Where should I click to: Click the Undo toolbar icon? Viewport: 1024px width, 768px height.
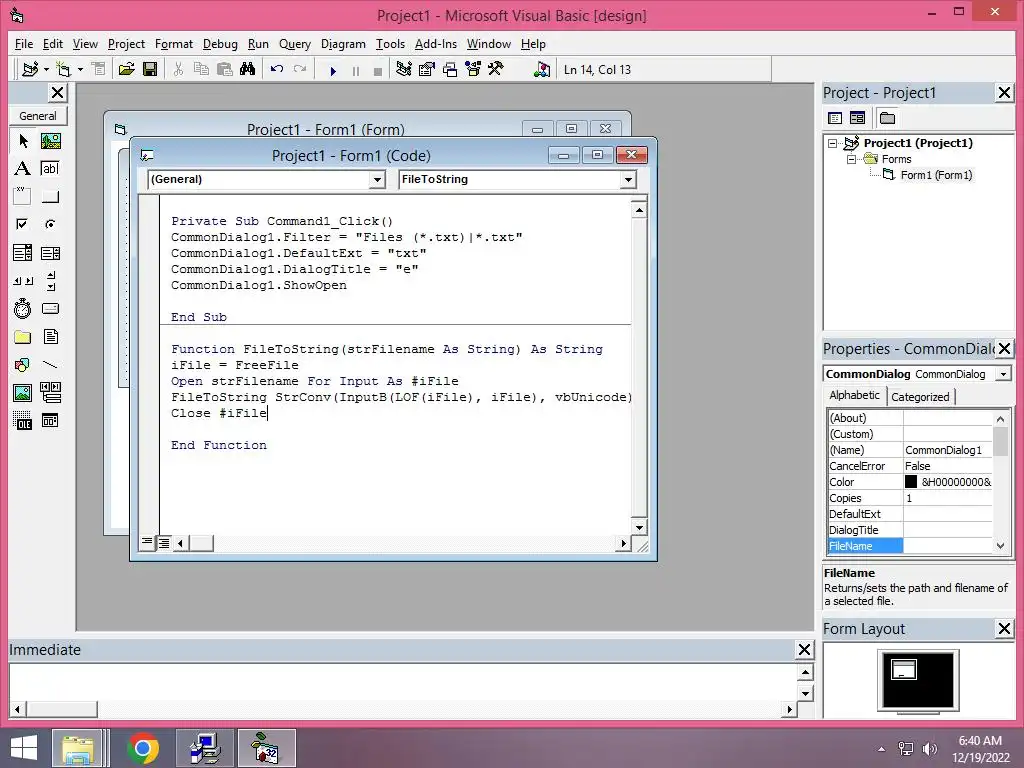tap(277, 69)
